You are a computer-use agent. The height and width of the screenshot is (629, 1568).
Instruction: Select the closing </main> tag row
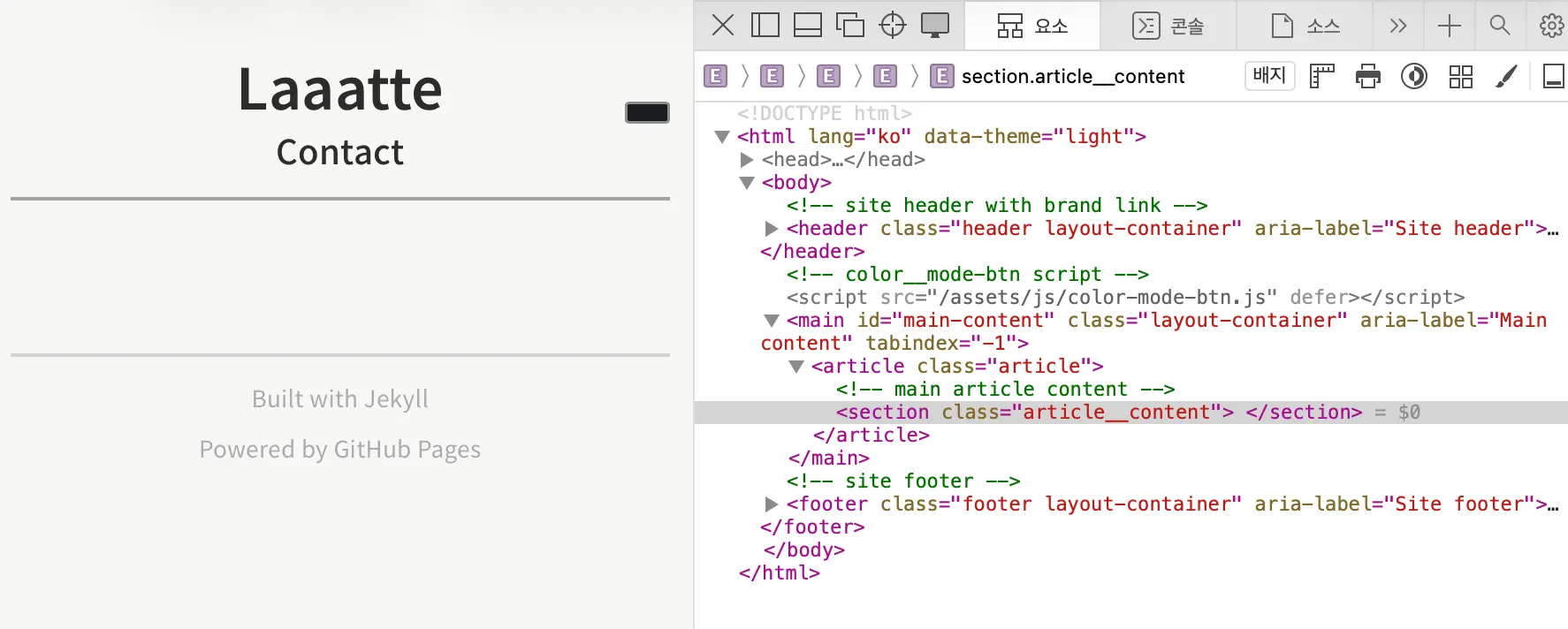coord(829,458)
